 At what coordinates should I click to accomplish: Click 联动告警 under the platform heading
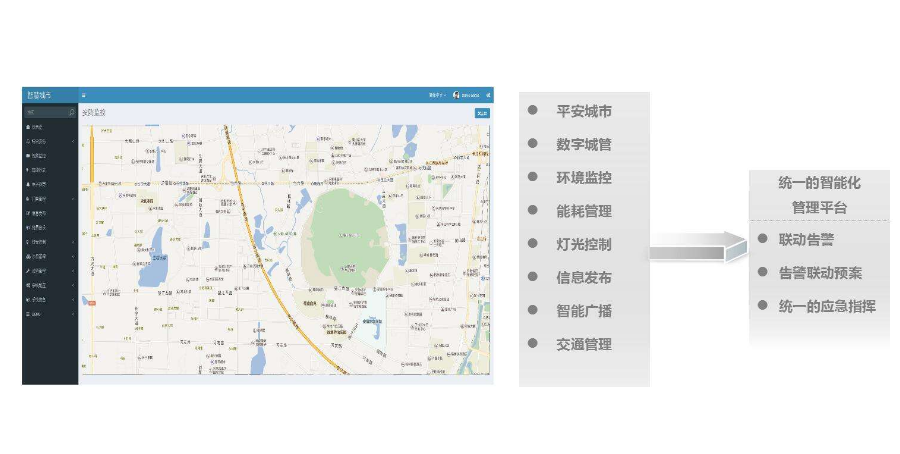(806, 240)
